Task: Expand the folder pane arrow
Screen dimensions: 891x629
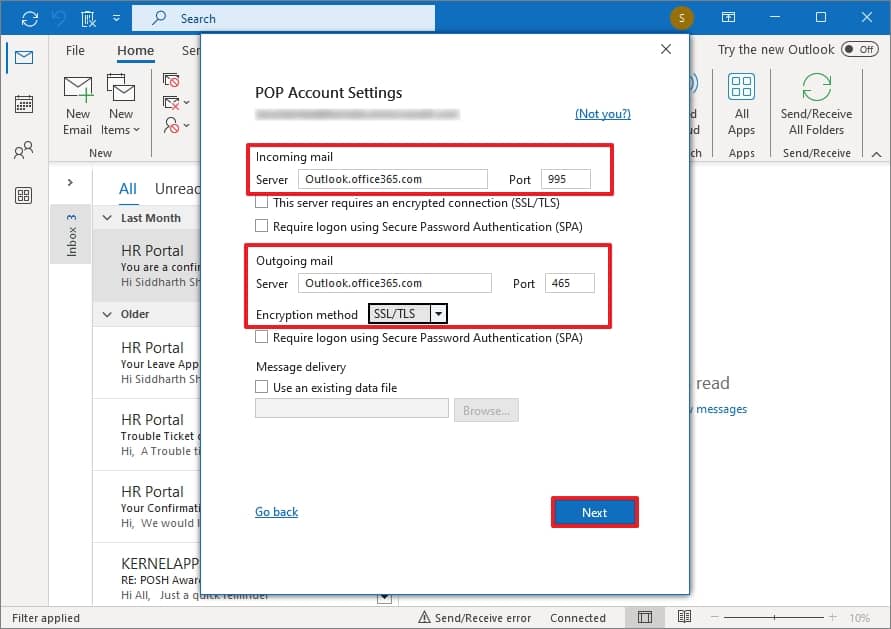Action: 70,182
